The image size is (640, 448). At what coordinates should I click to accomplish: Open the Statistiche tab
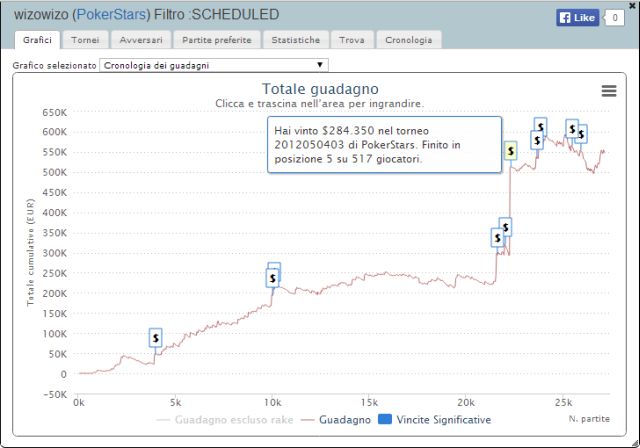[x=296, y=40]
